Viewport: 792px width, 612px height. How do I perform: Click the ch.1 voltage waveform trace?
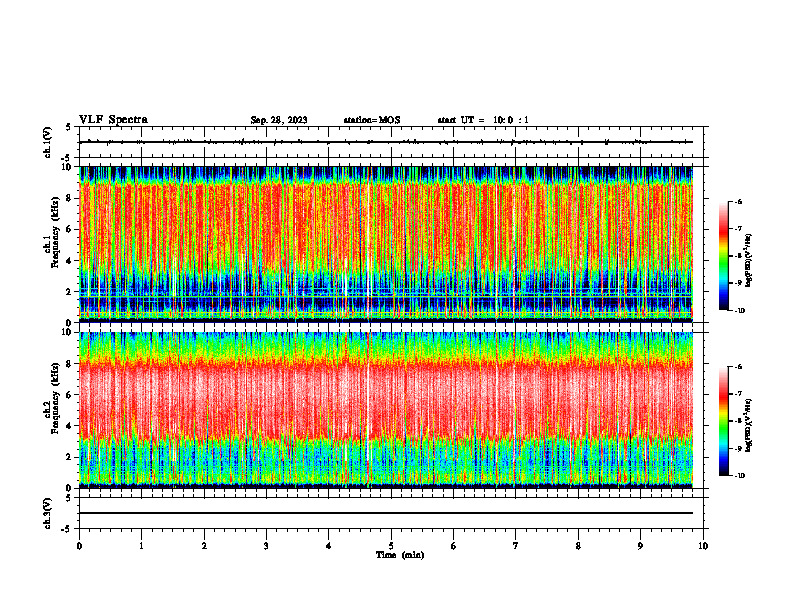click(x=386, y=142)
